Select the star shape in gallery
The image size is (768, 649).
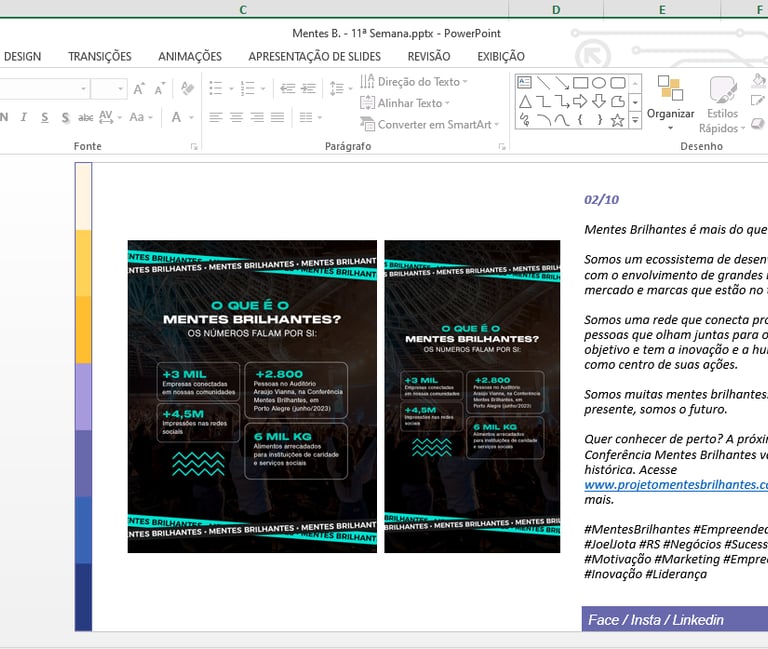618,120
